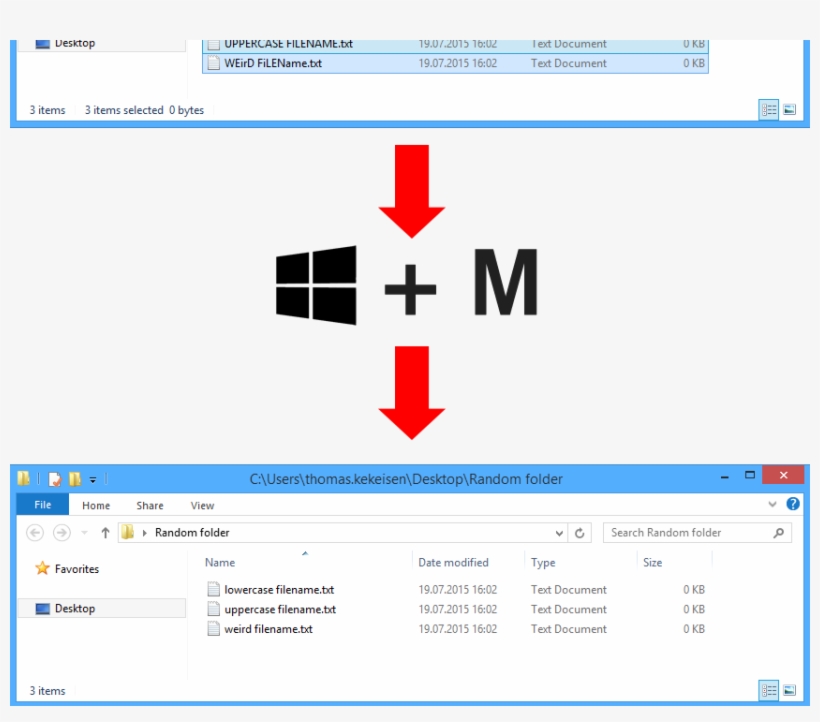This screenshot has height=722, width=820.
Task: Click inside the Search Random folder box
Action: [690, 532]
